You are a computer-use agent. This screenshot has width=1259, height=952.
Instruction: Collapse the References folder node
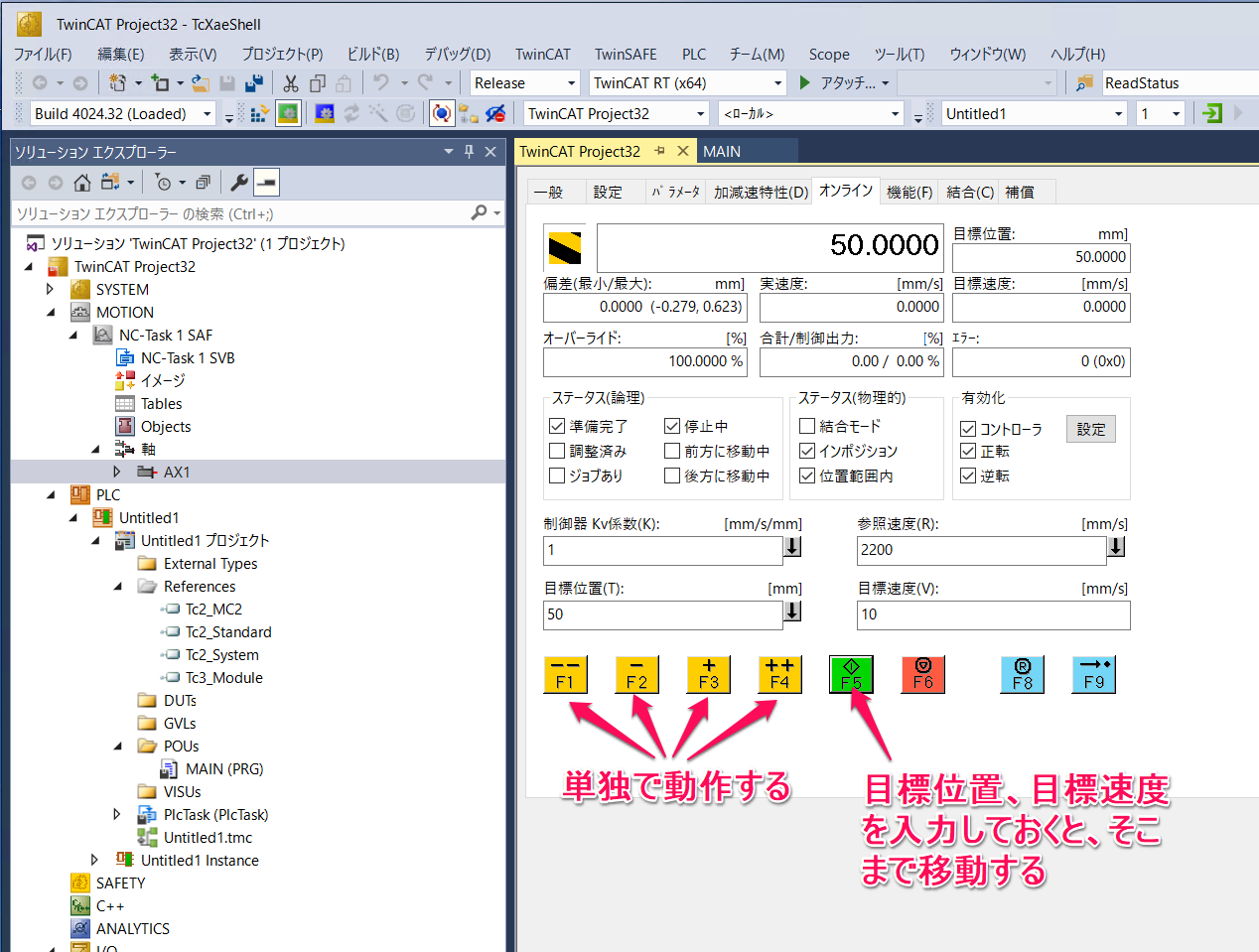pos(117,586)
